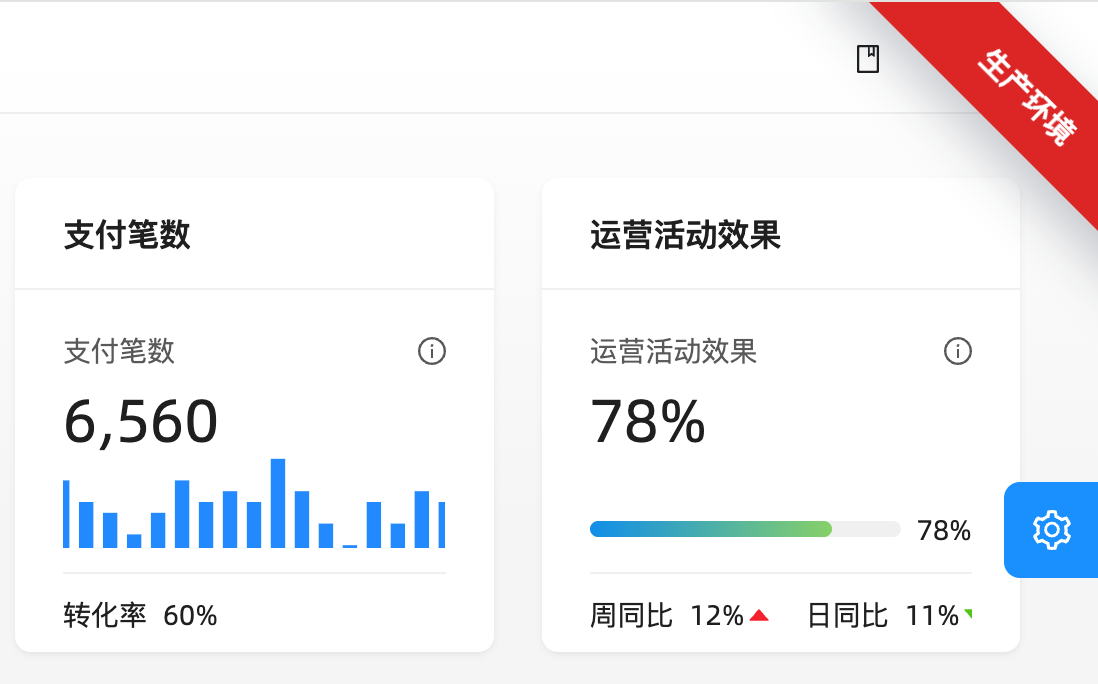Open the settings gear panel button
Screen dimensions: 1098x684
[x=1051, y=530]
